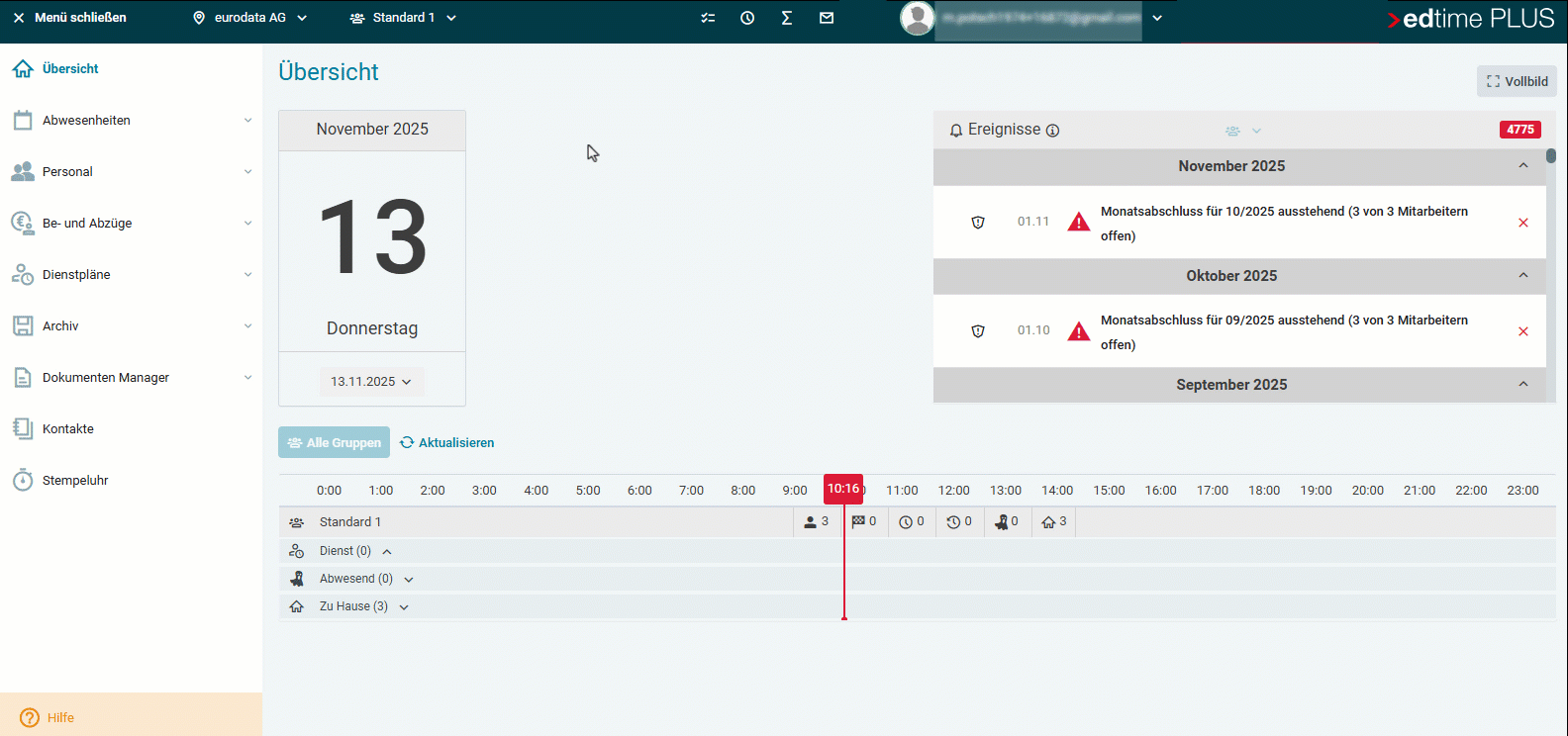Click the Aktualisieren refresh link
The width and height of the screenshot is (1568, 736).
(x=447, y=443)
